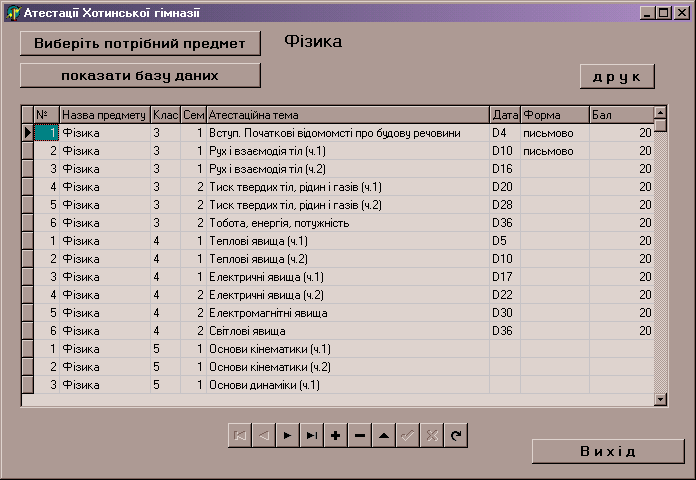Click 'Назва предмету' column header
696x480 pixels.
pyautogui.click(x=105, y=115)
